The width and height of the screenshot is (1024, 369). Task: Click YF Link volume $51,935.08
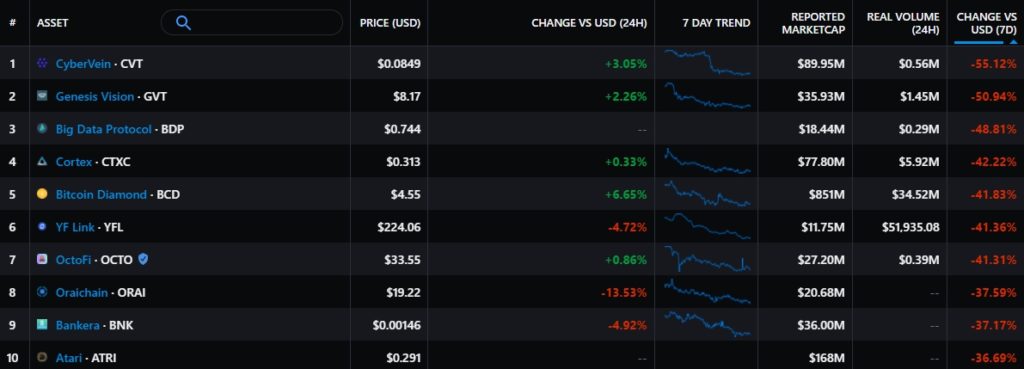(x=911, y=227)
